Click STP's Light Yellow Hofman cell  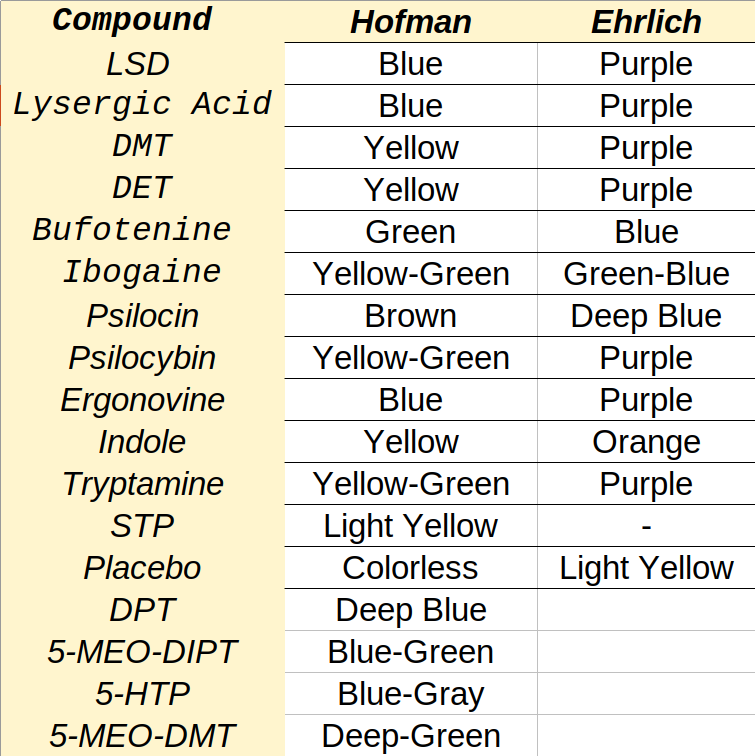point(411,526)
